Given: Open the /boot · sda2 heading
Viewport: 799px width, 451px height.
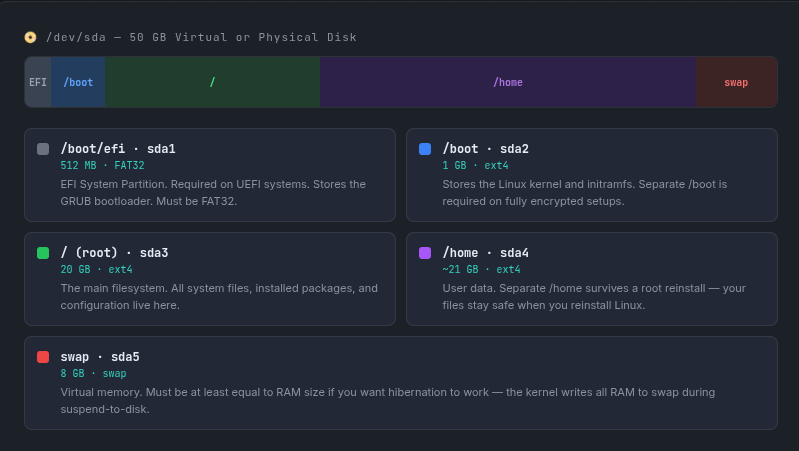Looking at the screenshot, I should pos(485,149).
